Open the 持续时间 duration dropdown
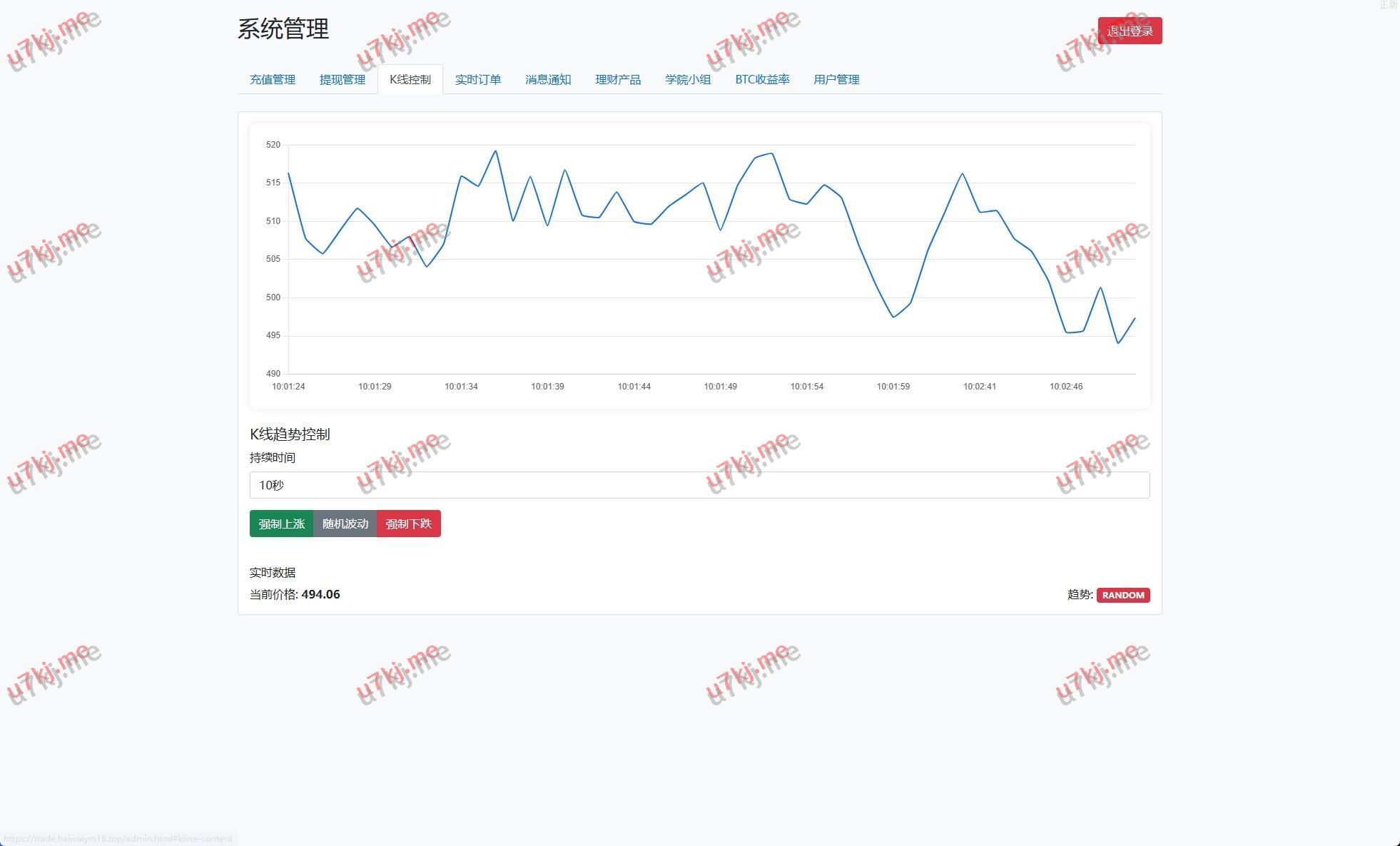 click(699, 485)
